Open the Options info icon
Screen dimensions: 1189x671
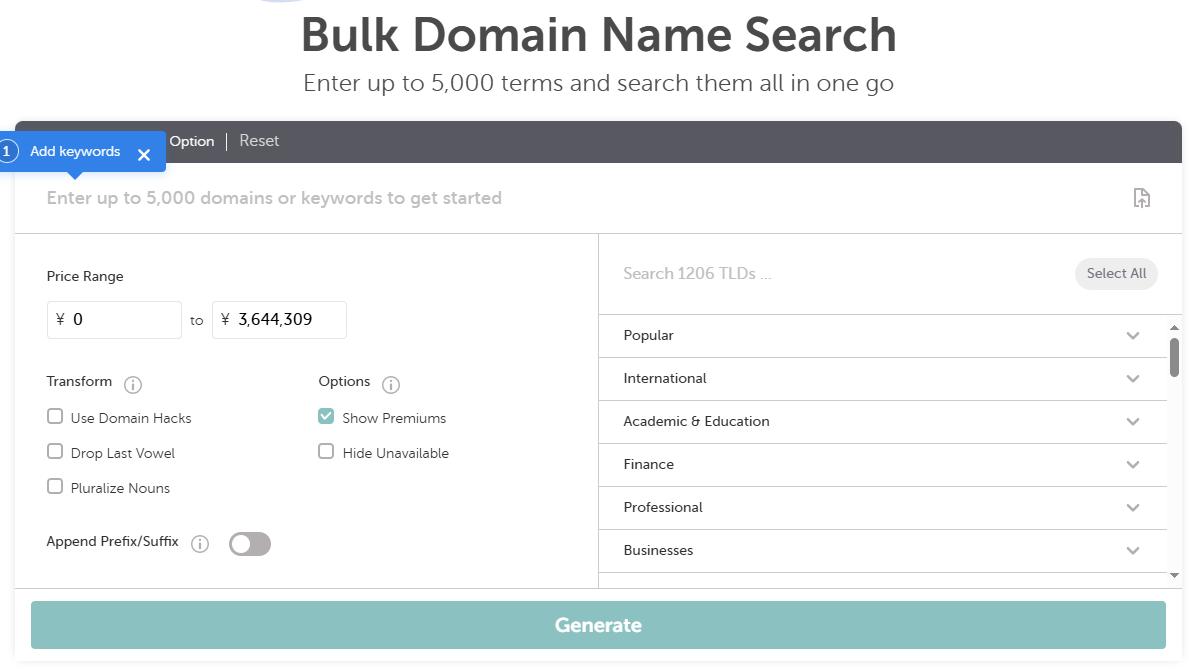(x=391, y=384)
